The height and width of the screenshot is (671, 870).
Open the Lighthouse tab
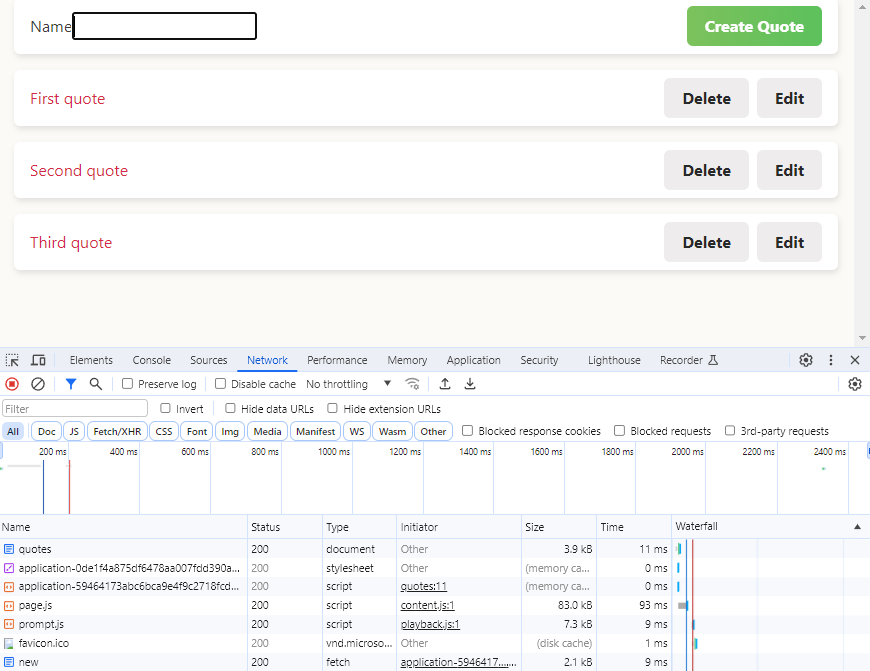coord(614,360)
